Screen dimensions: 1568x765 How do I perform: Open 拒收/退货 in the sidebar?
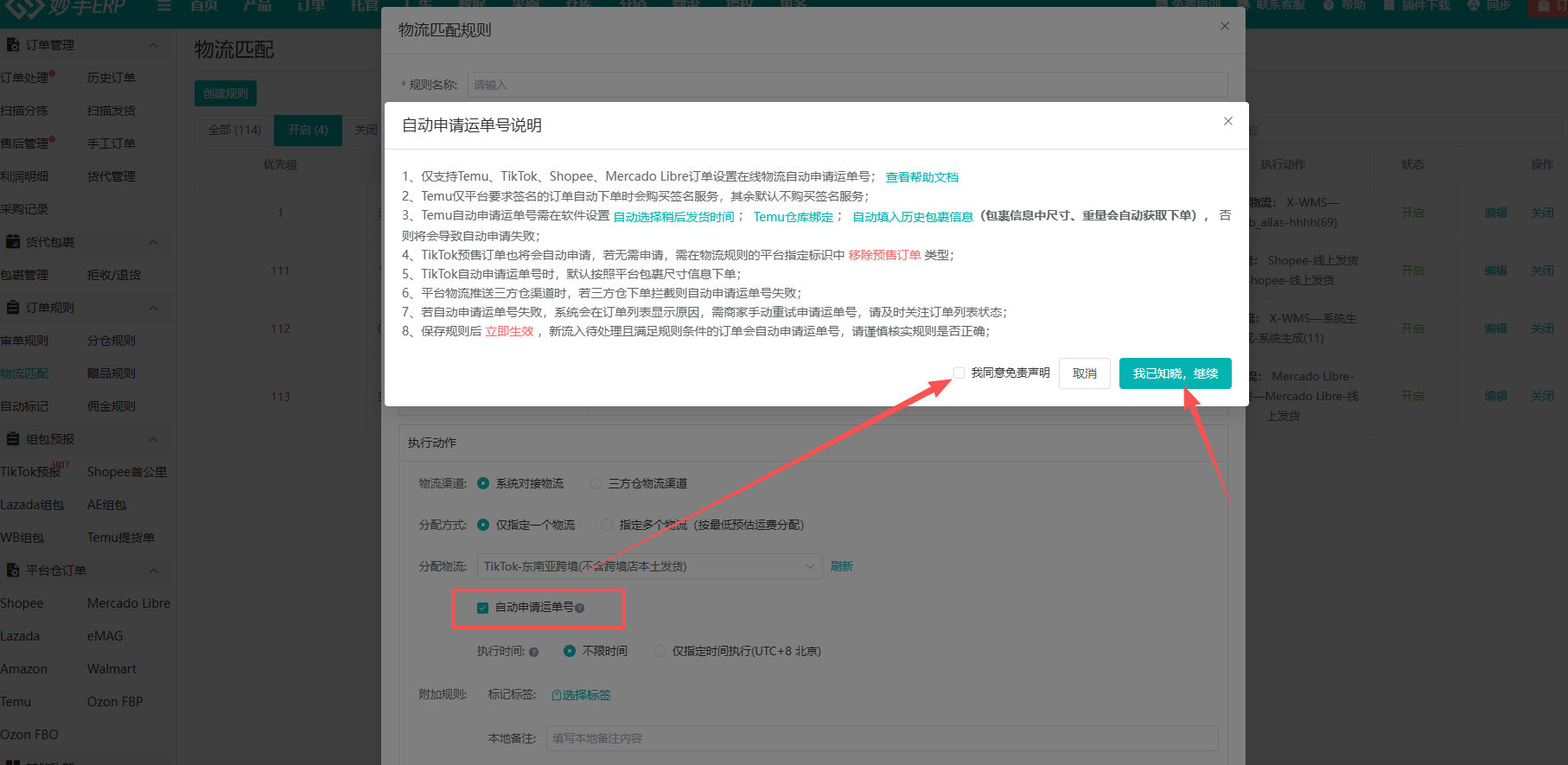(x=114, y=275)
